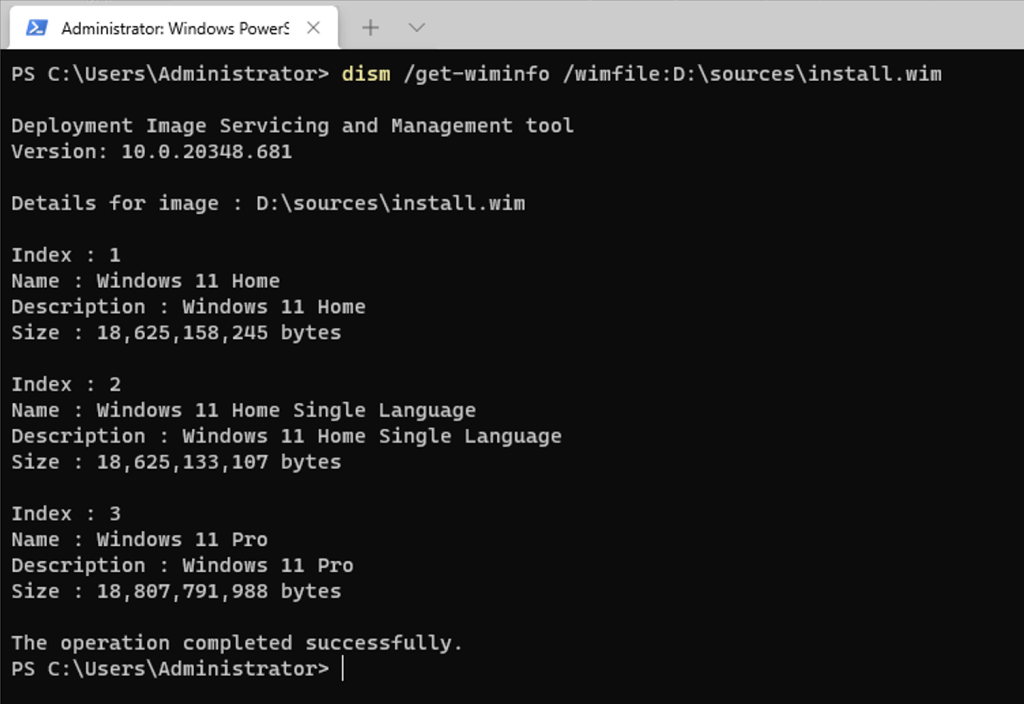The width and height of the screenshot is (1024, 704).
Task: Click the Name : Windows 11 Home line
Action: point(145,281)
